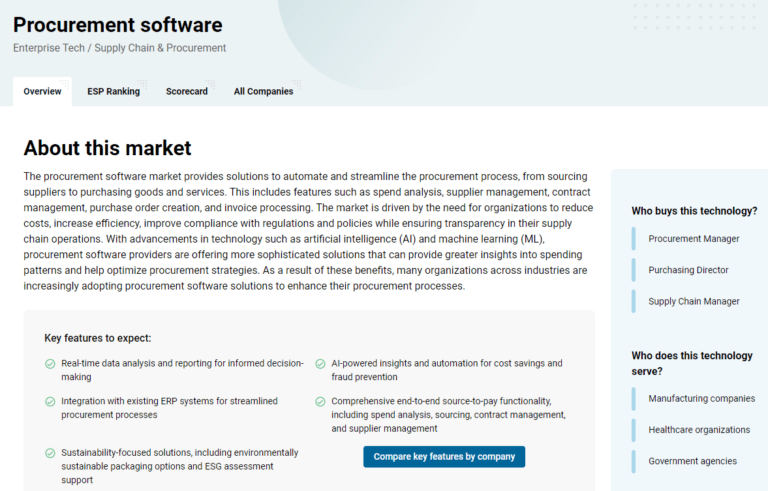Click checkmark icon beside AI-powered insights
Screen dimensions: 768x491
point(320,364)
